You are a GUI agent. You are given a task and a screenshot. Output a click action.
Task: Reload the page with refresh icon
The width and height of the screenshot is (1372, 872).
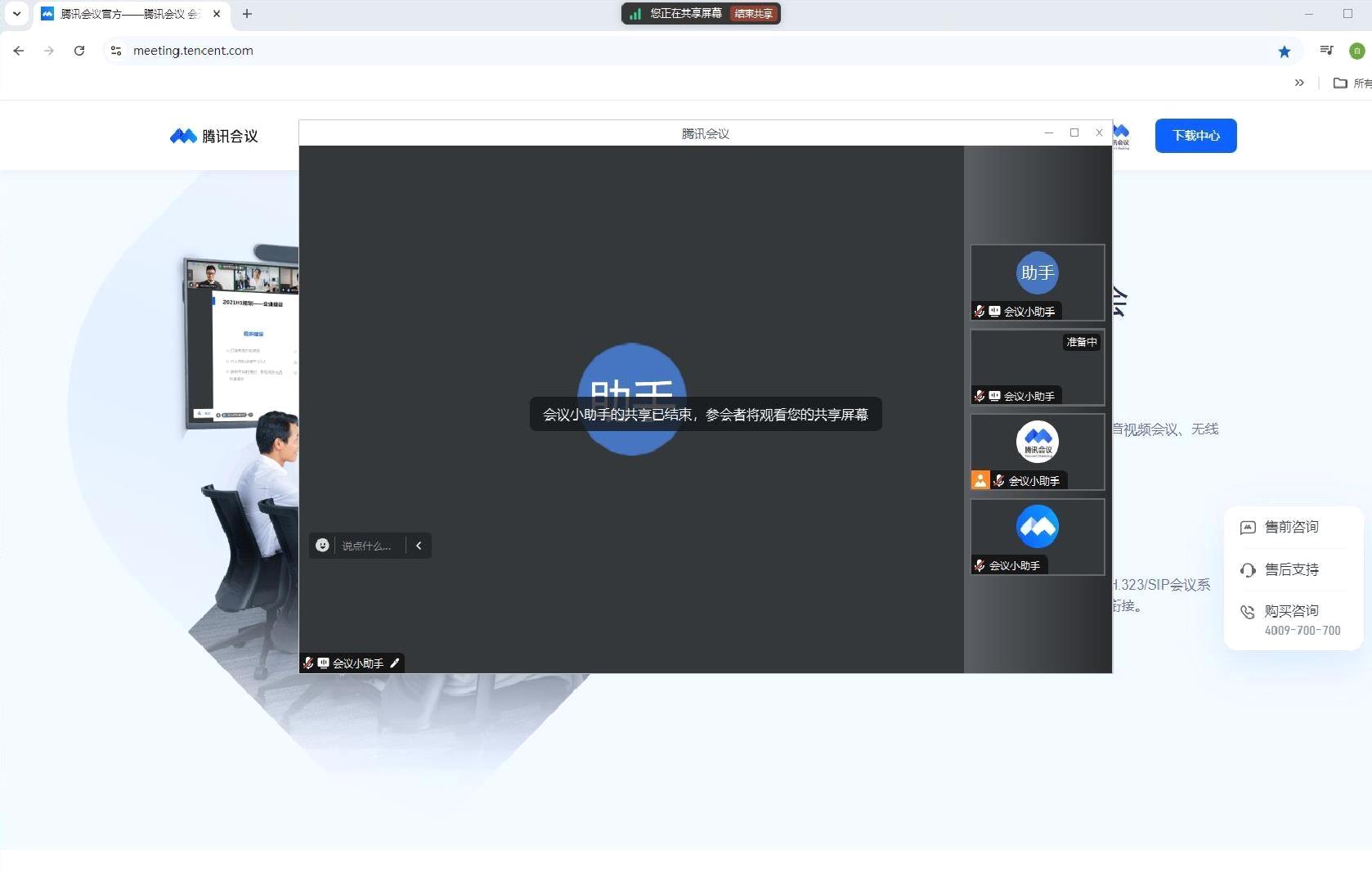(x=79, y=51)
